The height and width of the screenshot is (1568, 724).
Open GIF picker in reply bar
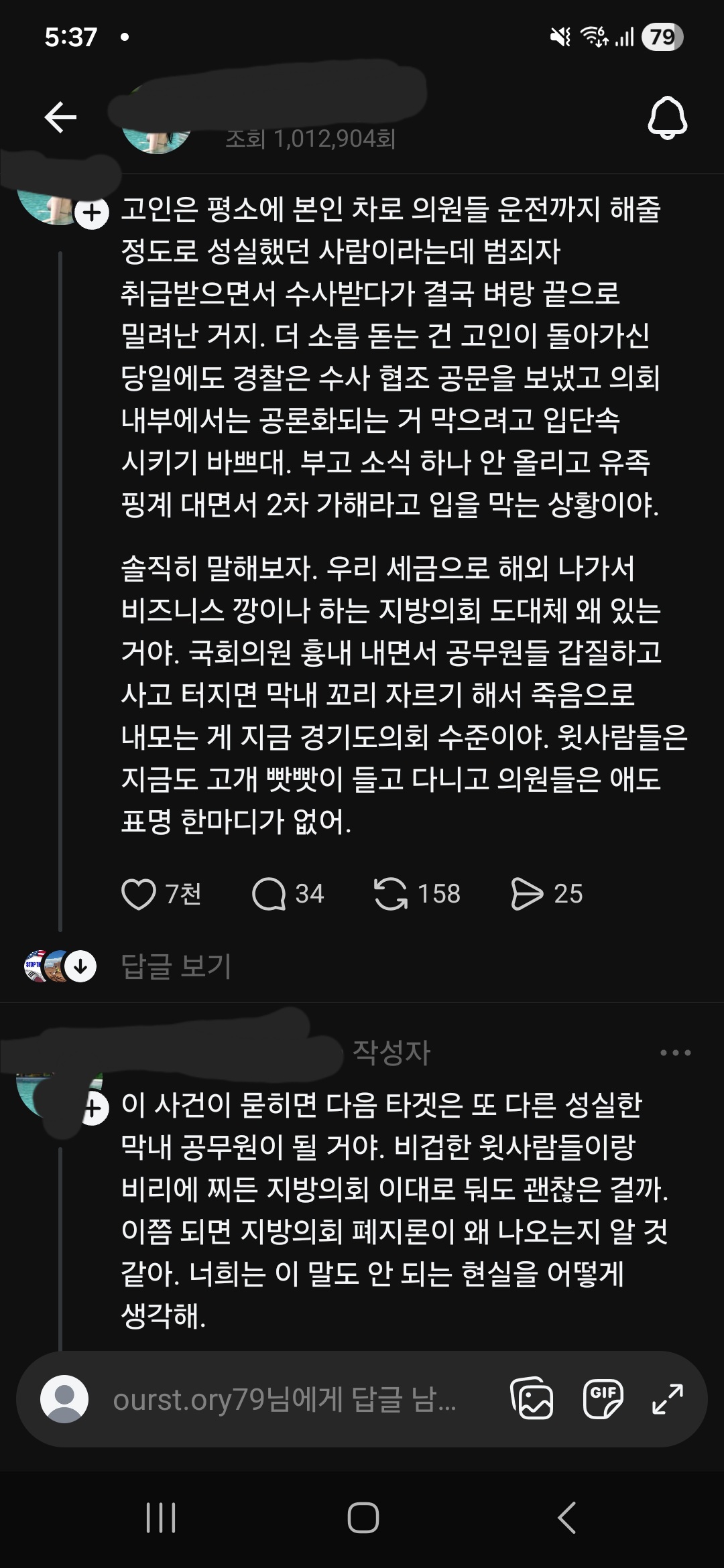tap(603, 1399)
